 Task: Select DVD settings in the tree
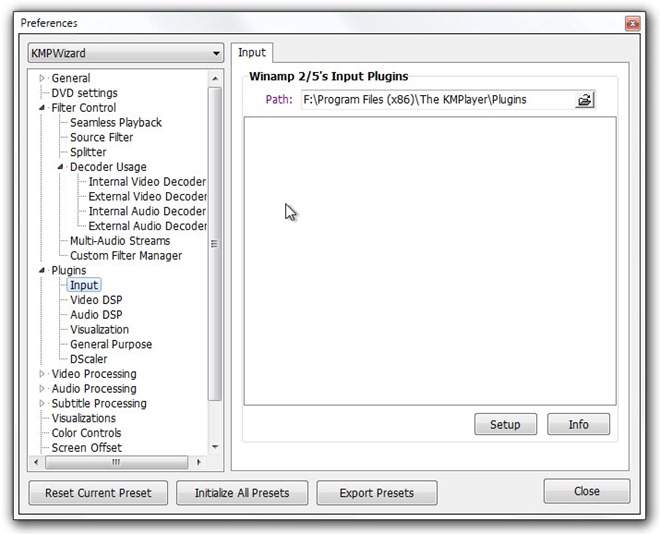pyautogui.click(x=85, y=93)
